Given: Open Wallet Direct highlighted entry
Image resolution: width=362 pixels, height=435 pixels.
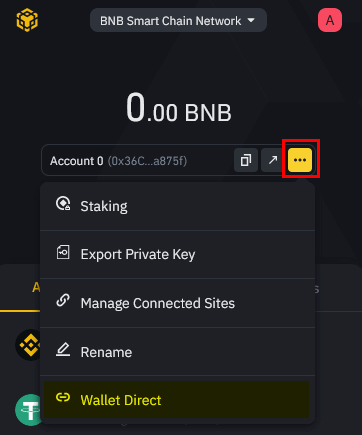Looking at the screenshot, I should tap(177, 400).
